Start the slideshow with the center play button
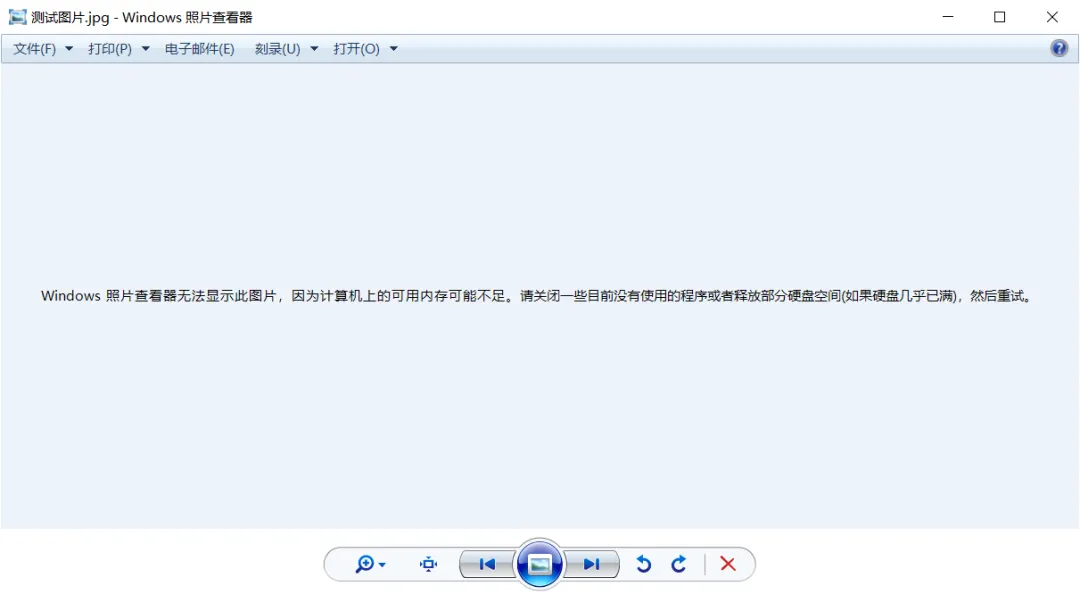This screenshot has height=594, width=1080. [x=539, y=564]
